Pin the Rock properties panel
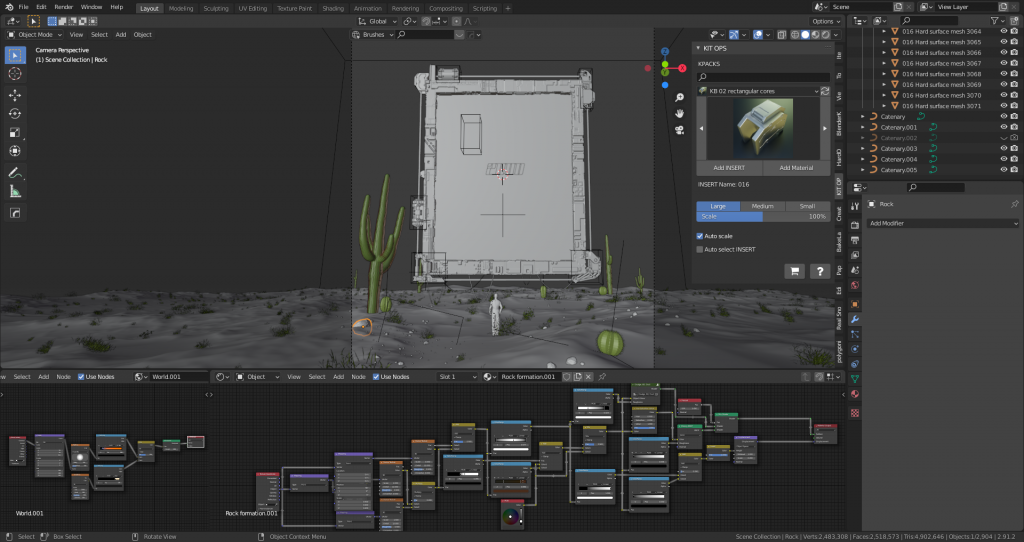The height and width of the screenshot is (542, 1024). pos(1014,204)
